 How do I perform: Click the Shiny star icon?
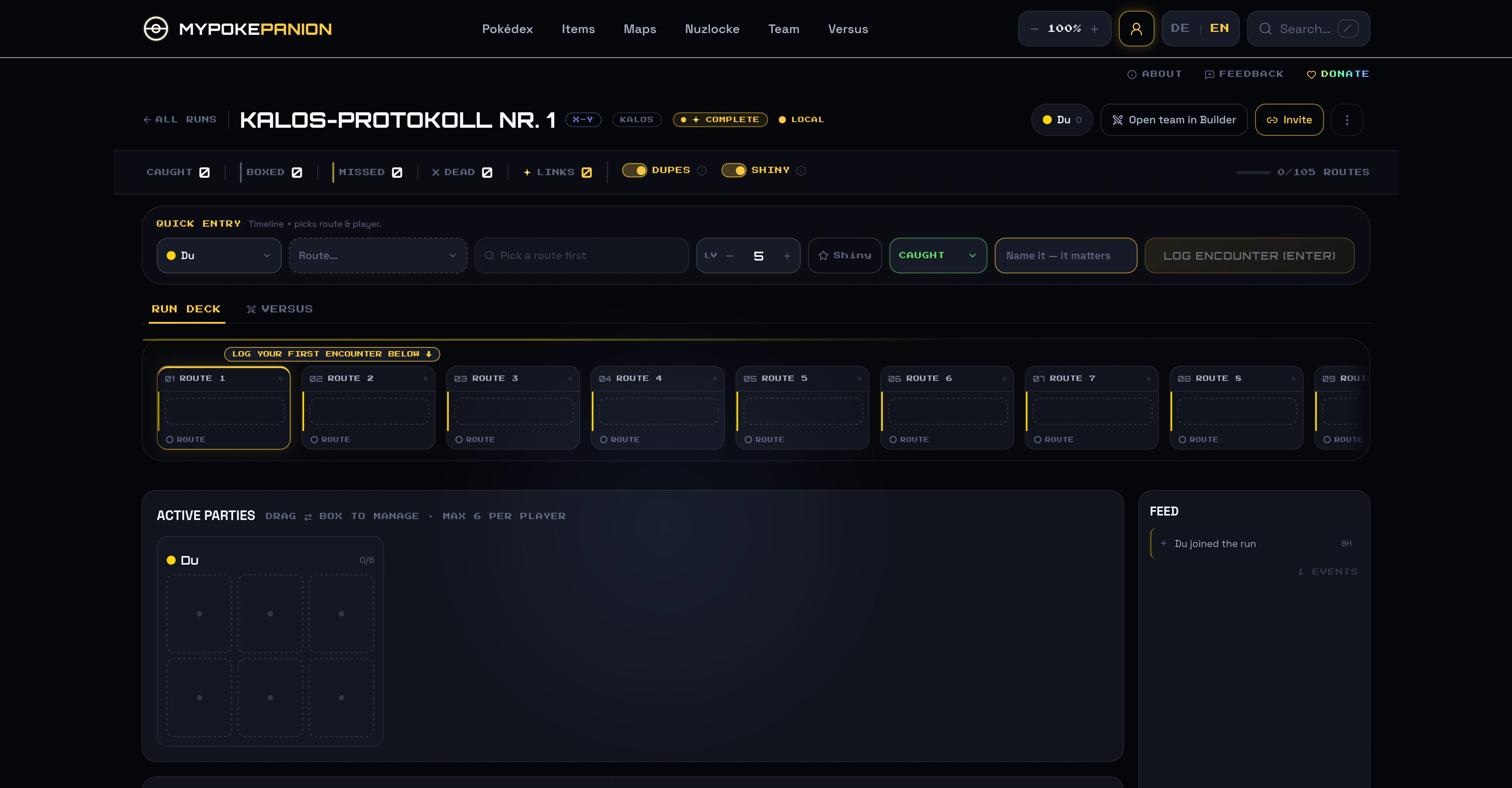823,256
